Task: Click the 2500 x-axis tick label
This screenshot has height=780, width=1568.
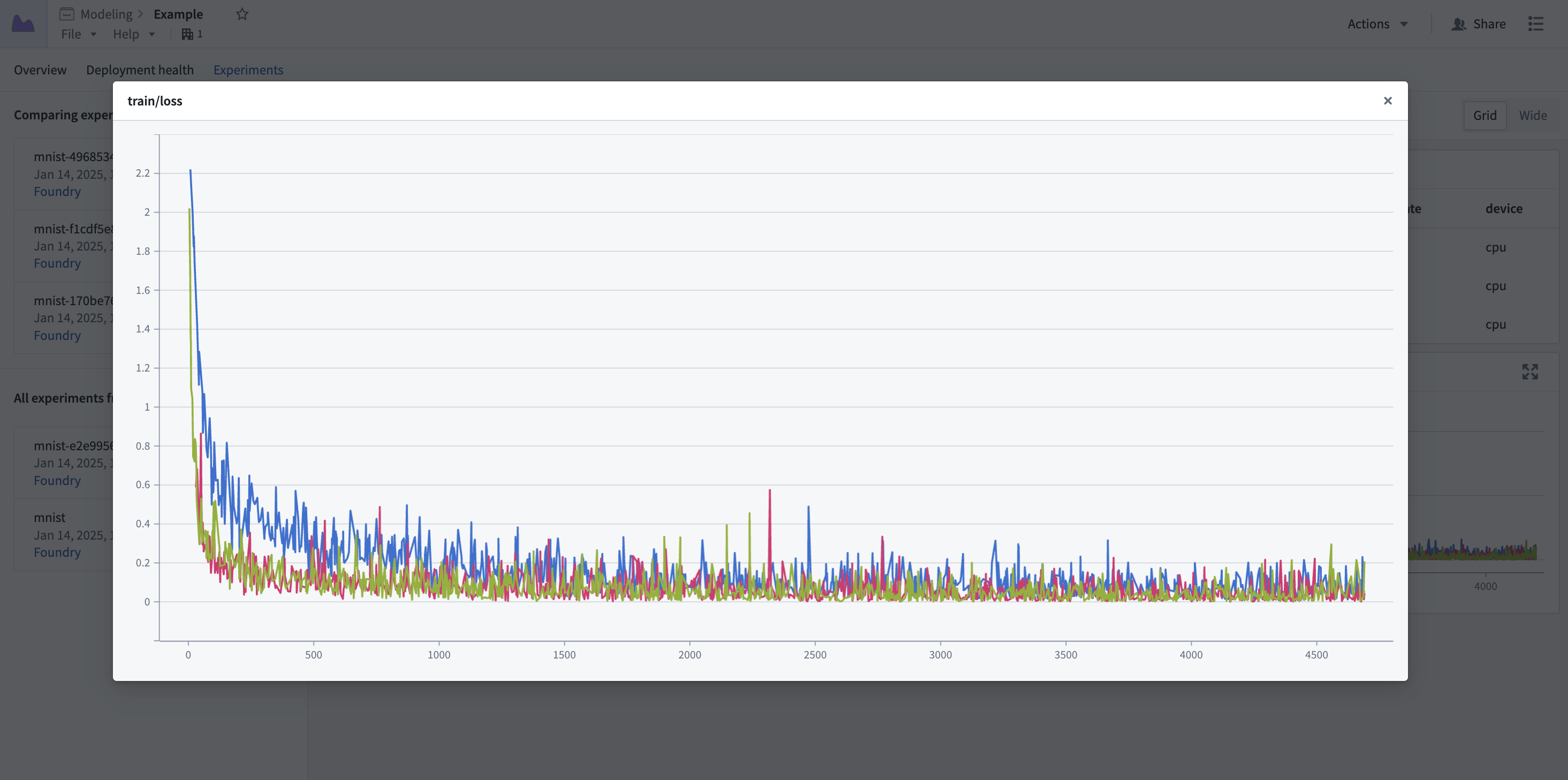Action: pos(815,655)
